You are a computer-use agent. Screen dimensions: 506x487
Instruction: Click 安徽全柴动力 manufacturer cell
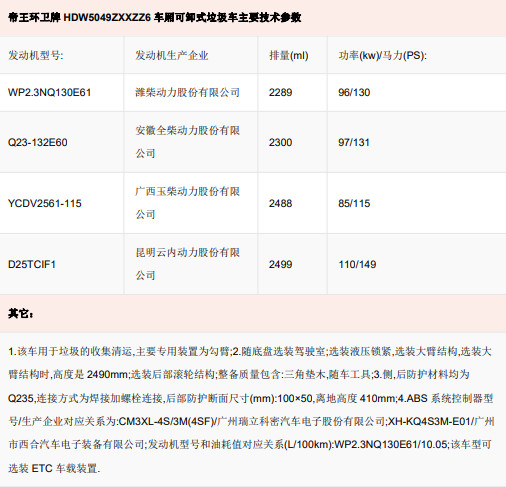tap(187, 142)
